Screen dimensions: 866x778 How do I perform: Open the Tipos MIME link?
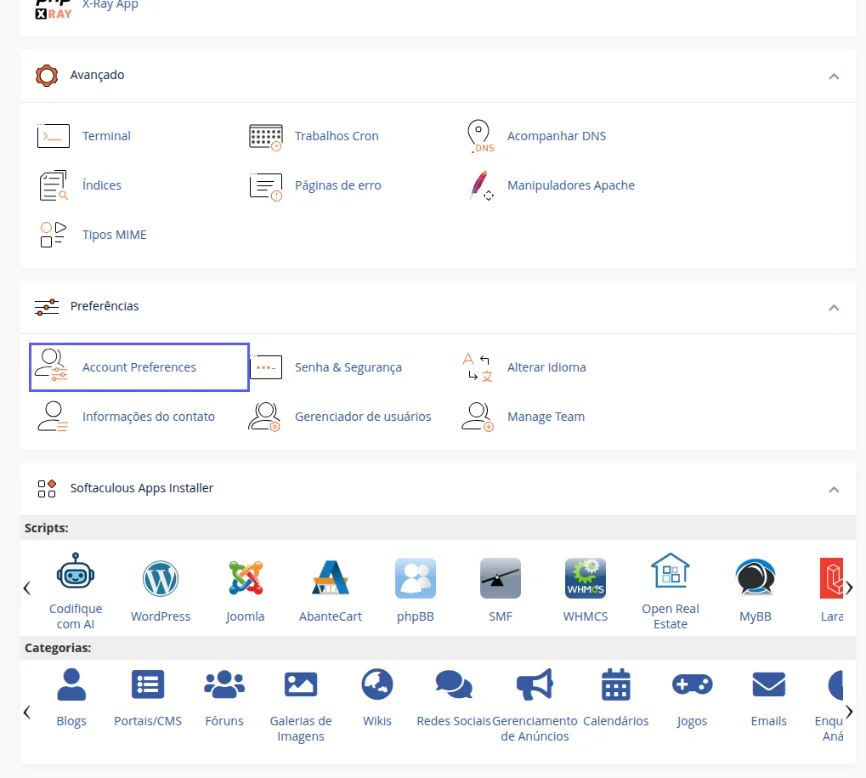pyautogui.click(x=114, y=235)
